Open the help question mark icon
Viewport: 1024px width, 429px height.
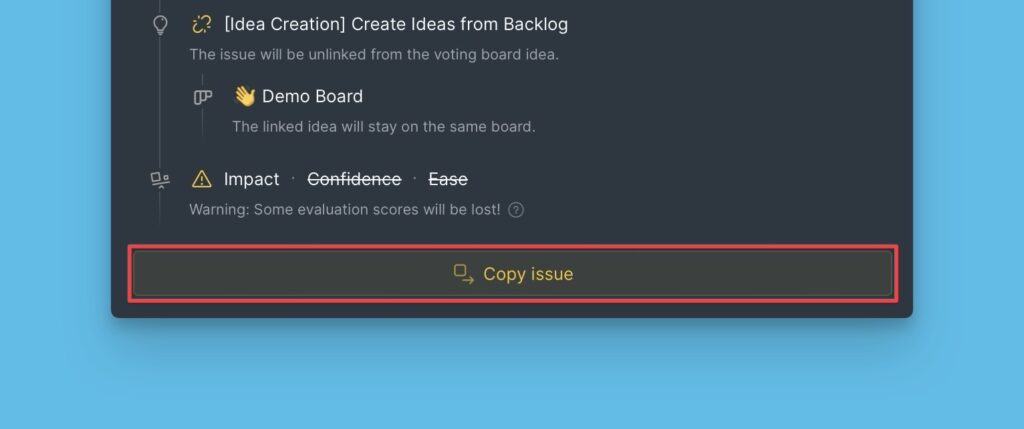click(516, 210)
